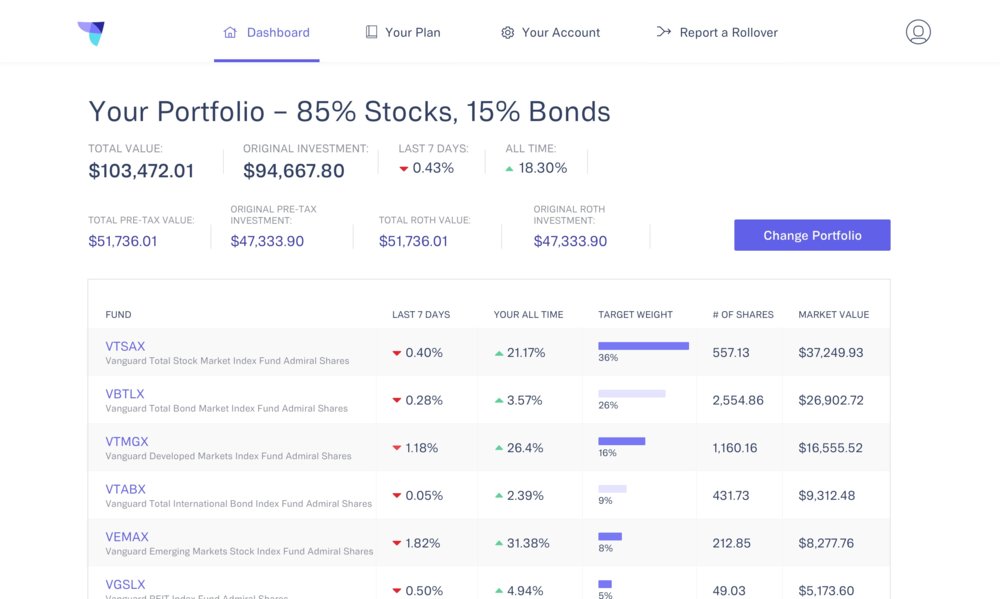Open the VBTLX fund link
This screenshot has height=599, width=1000.
pos(125,394)
